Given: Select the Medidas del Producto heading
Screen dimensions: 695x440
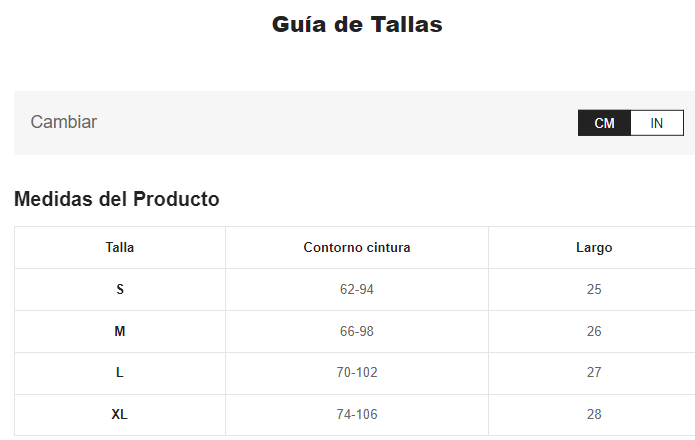Looking at the screenshot, I should [x=116, y=199].
